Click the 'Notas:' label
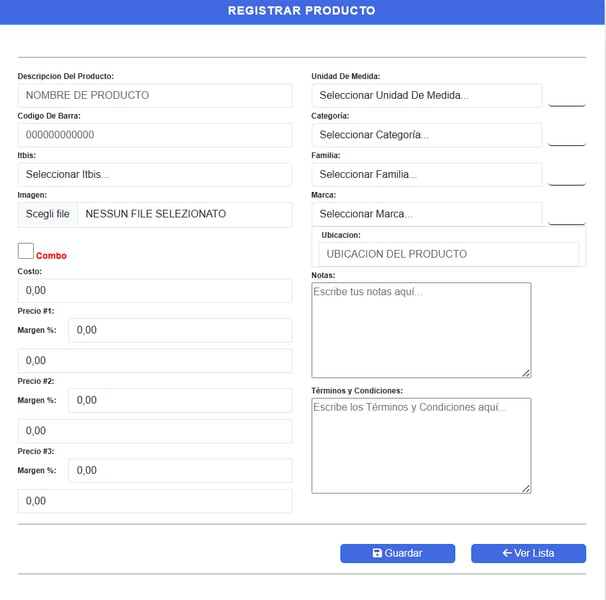The image size is (606, 600). (x=323, y=275)
